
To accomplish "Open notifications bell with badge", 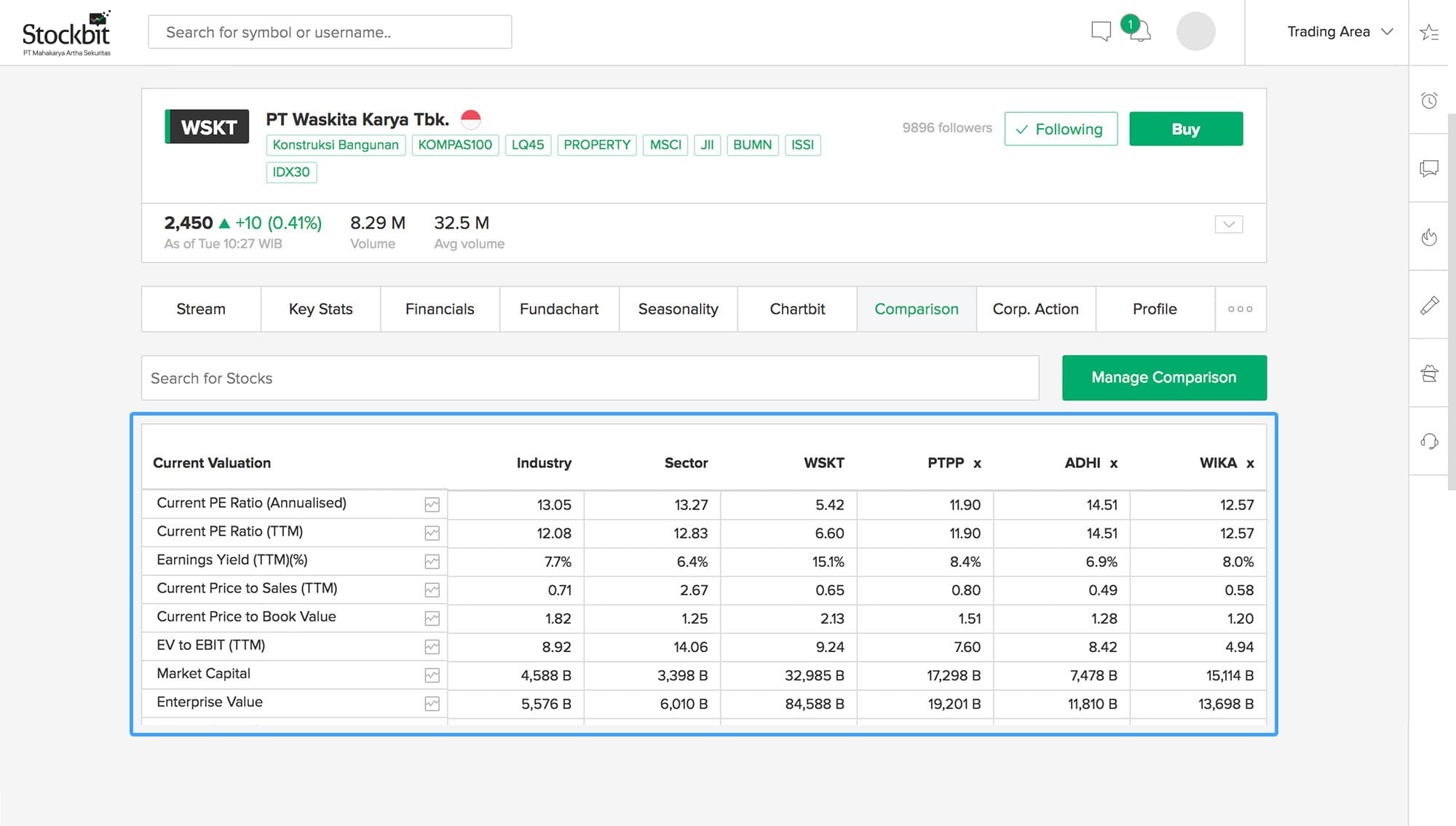I will point(1138,29).
